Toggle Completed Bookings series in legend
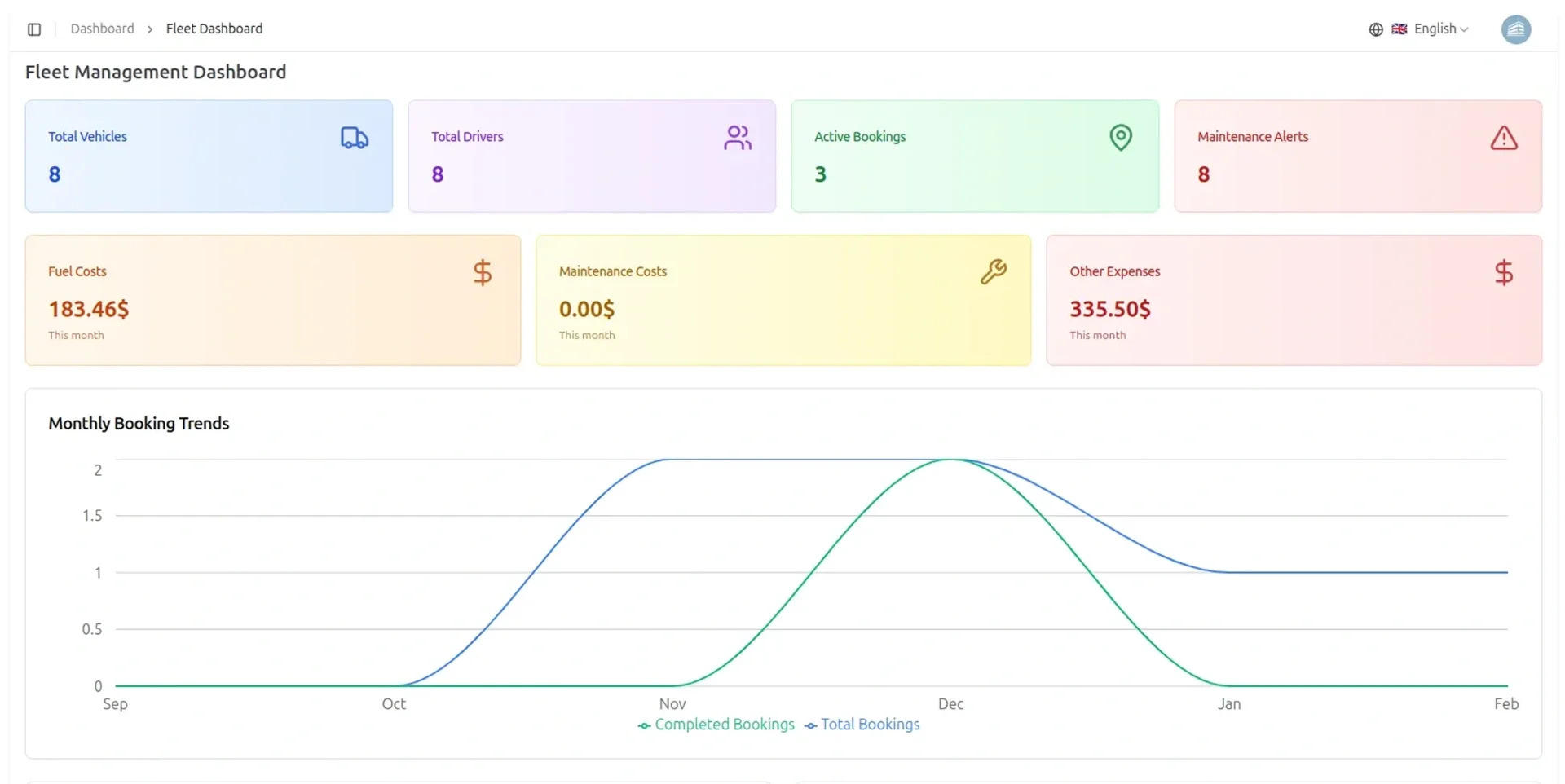The image size is (1565, 784). (716, 725)
